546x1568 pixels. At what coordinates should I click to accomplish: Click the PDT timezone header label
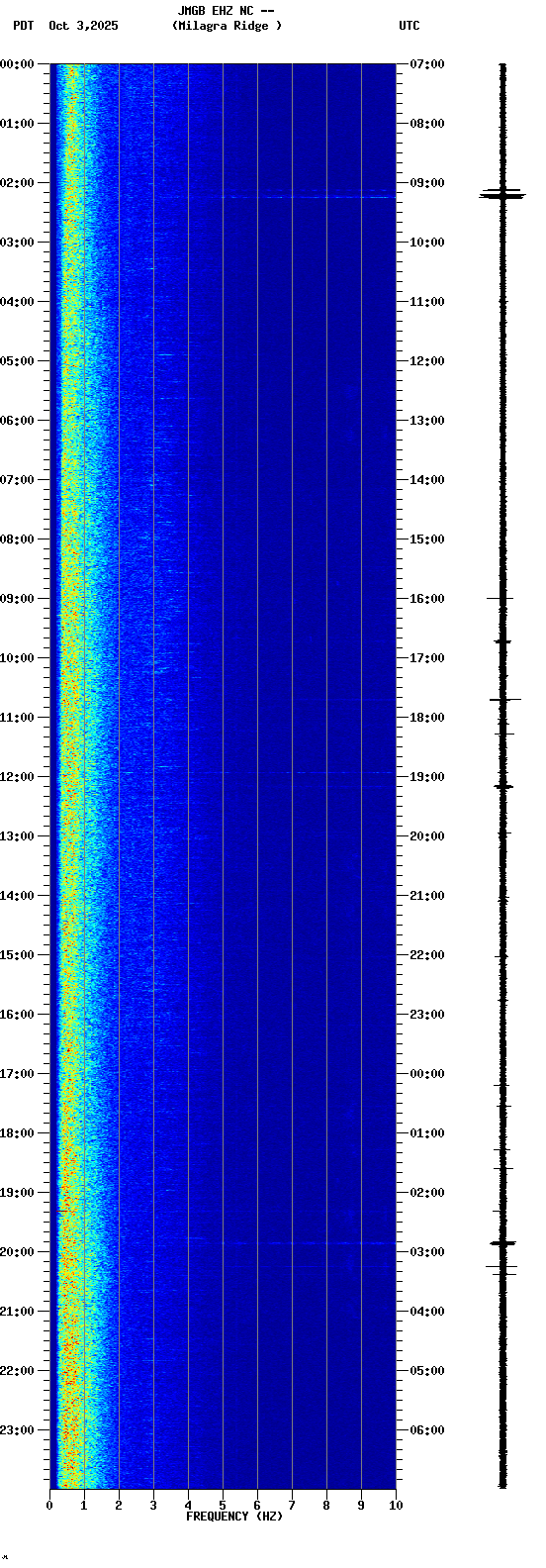point(24,26)
